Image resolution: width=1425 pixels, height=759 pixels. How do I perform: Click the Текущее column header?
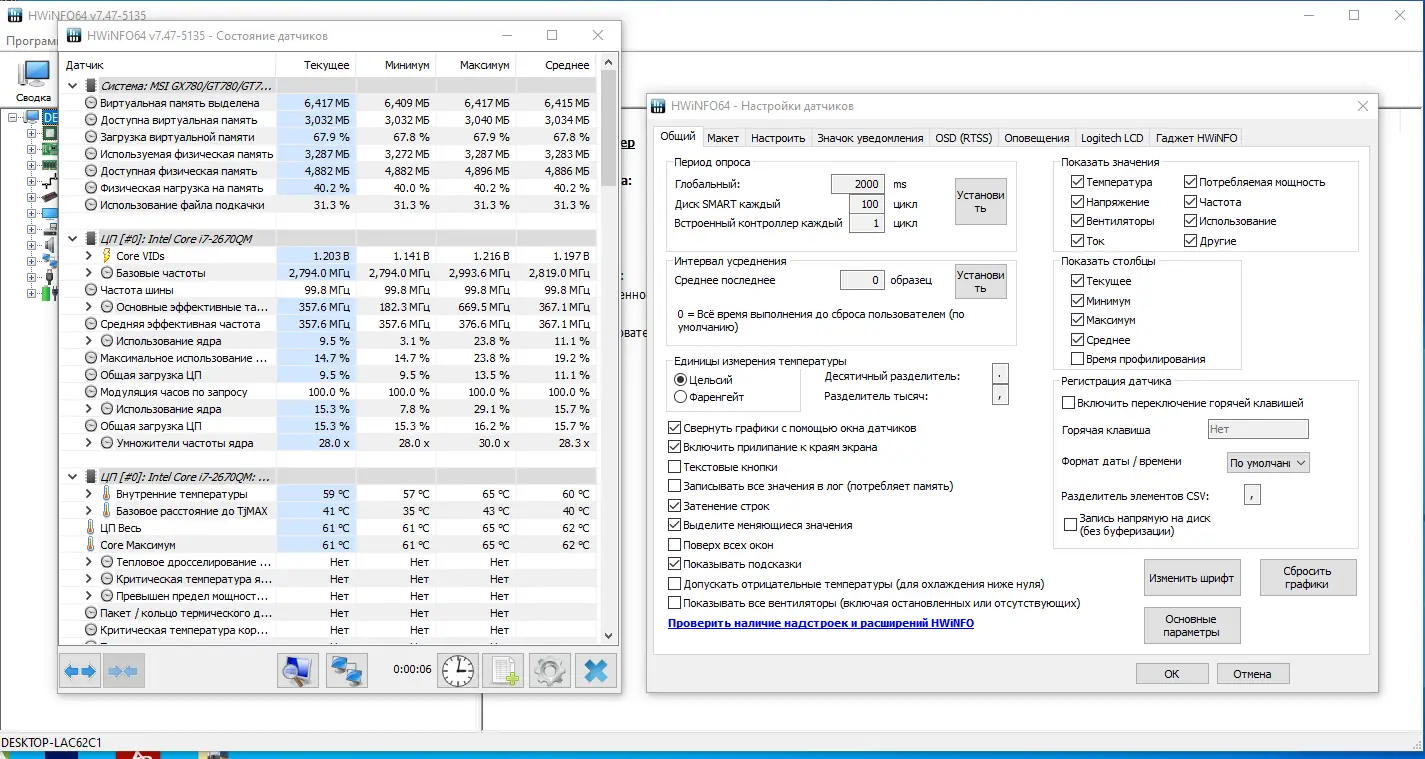(317, 65)
